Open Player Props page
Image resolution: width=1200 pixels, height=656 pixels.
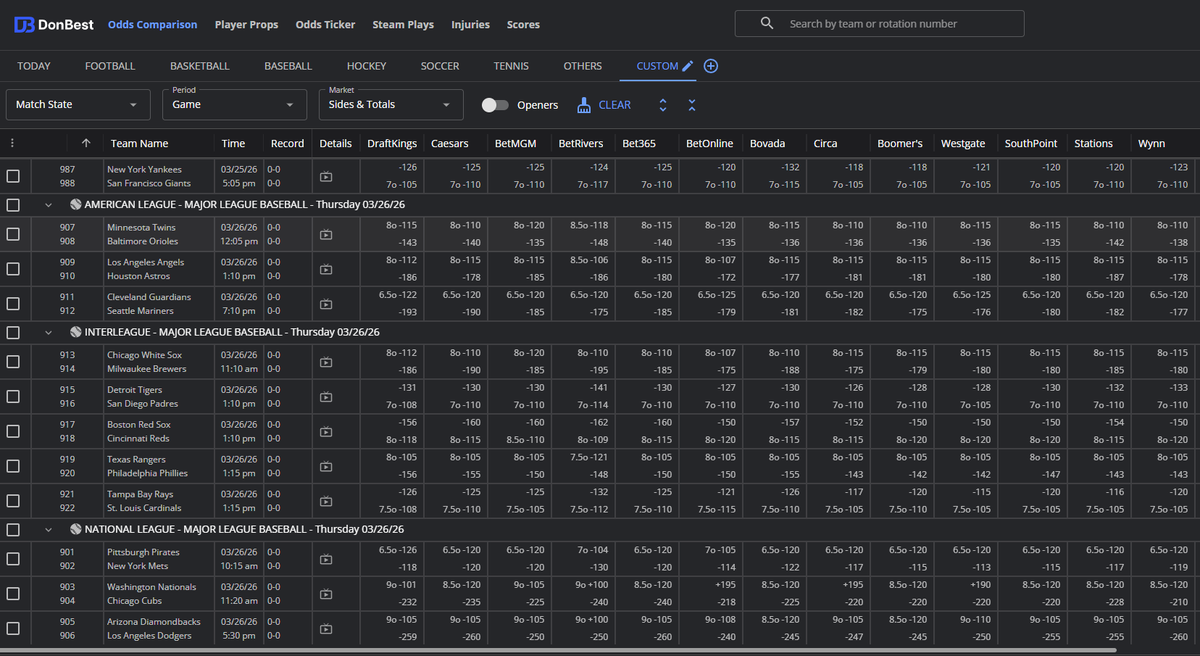[x=247, y=25]
